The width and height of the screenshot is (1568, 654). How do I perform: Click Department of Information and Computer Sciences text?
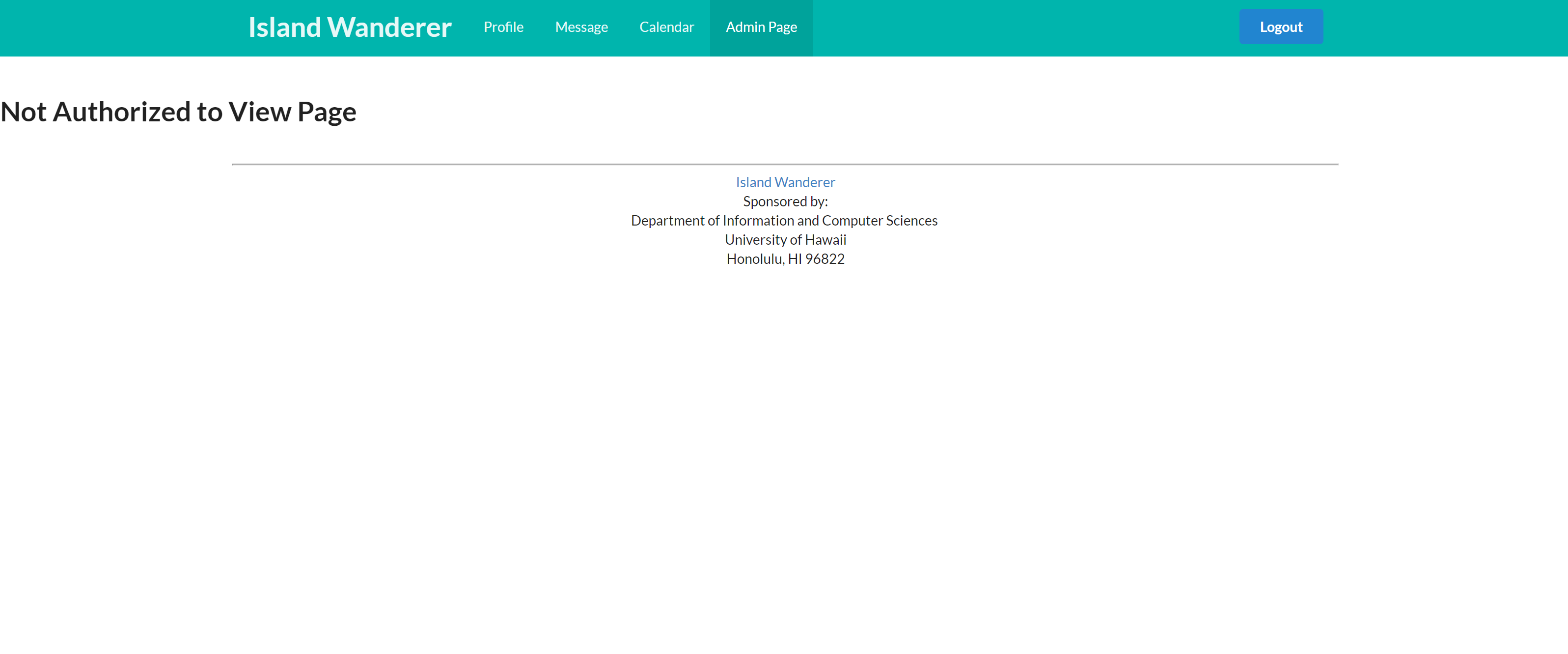(784, 221)
